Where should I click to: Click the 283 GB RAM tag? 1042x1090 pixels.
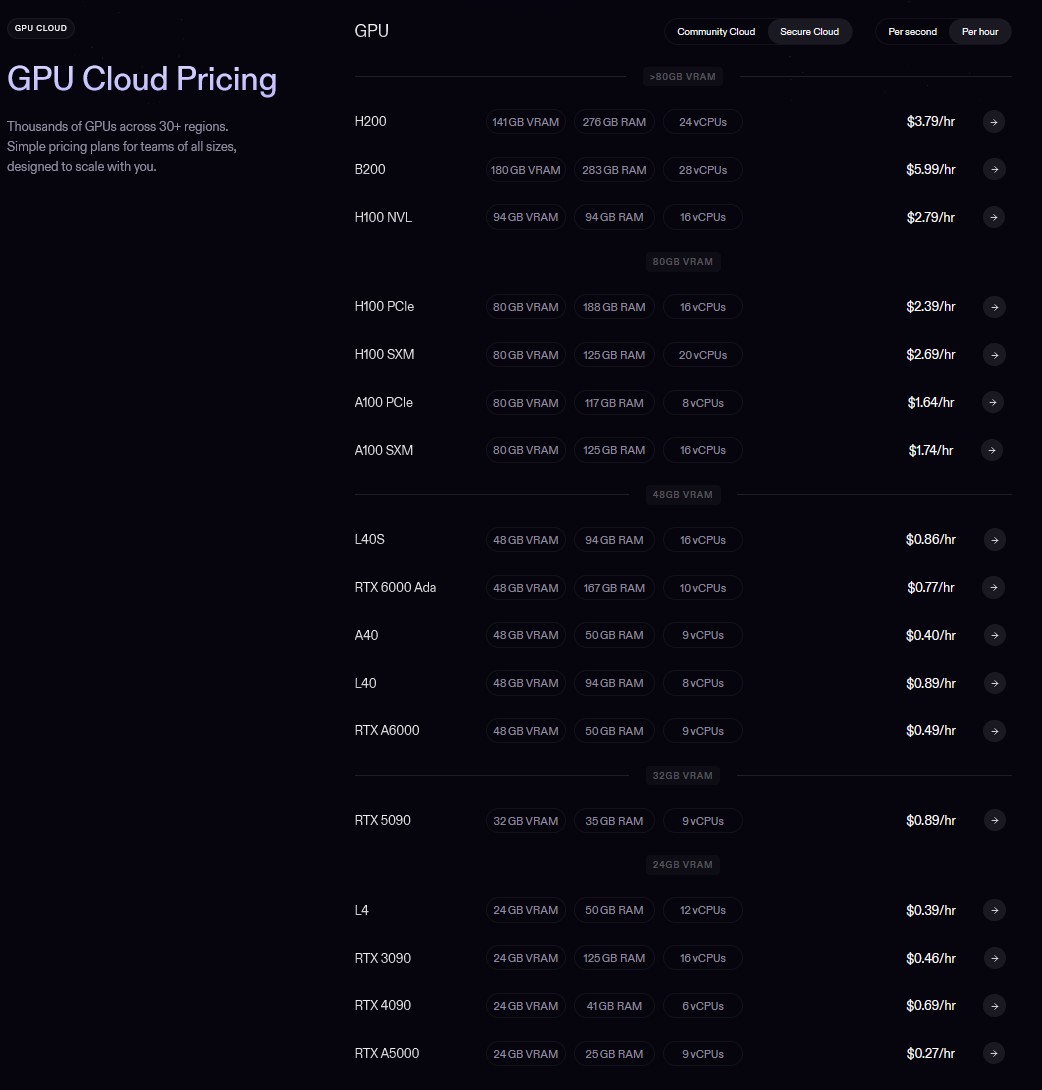click(614, 170)
